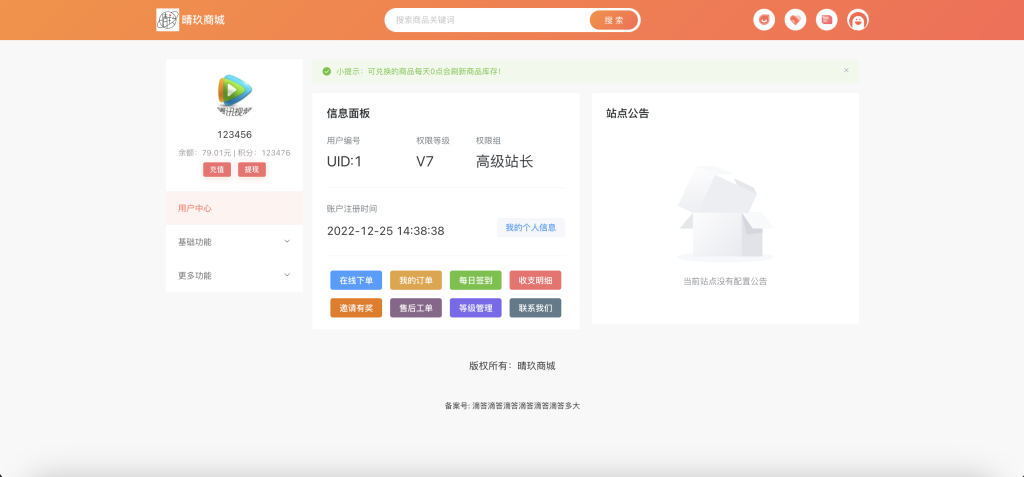Click the V7 permission level value
The width and height of the screenshot is (1024, 477).
tap(425, 161)
